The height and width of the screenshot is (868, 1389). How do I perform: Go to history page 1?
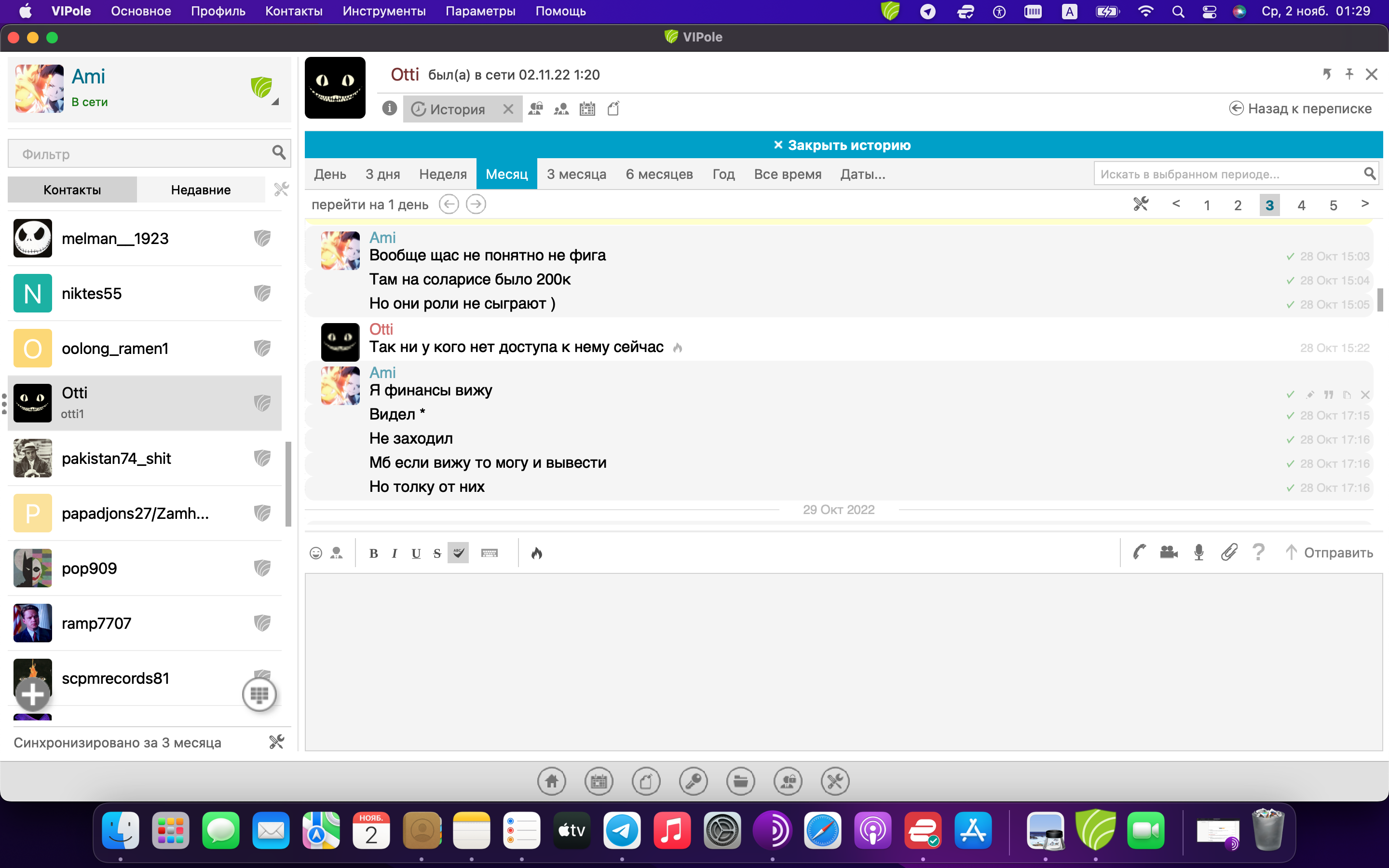pos(1207,205)
